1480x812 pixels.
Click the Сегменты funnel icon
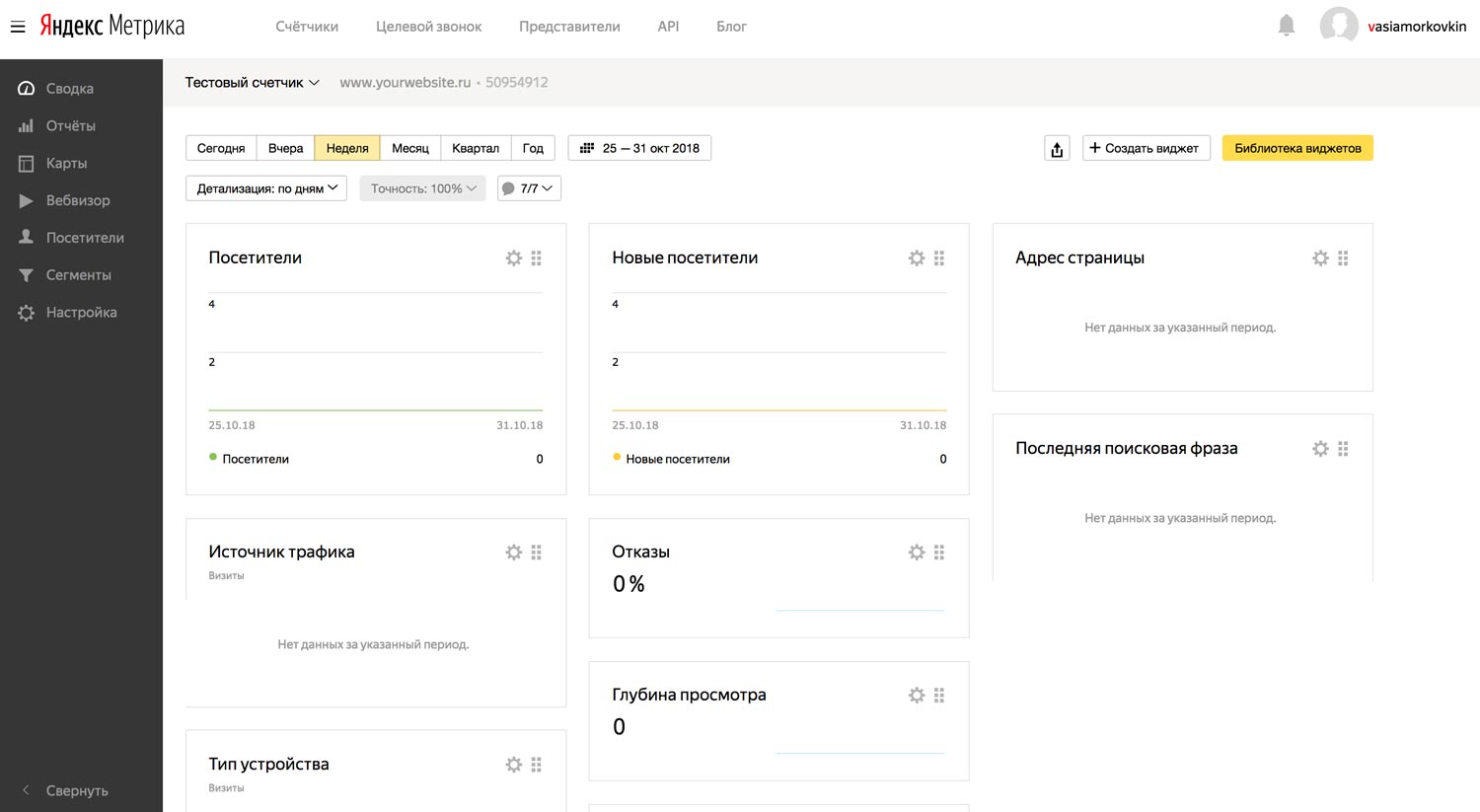click(x=27, y=275)
